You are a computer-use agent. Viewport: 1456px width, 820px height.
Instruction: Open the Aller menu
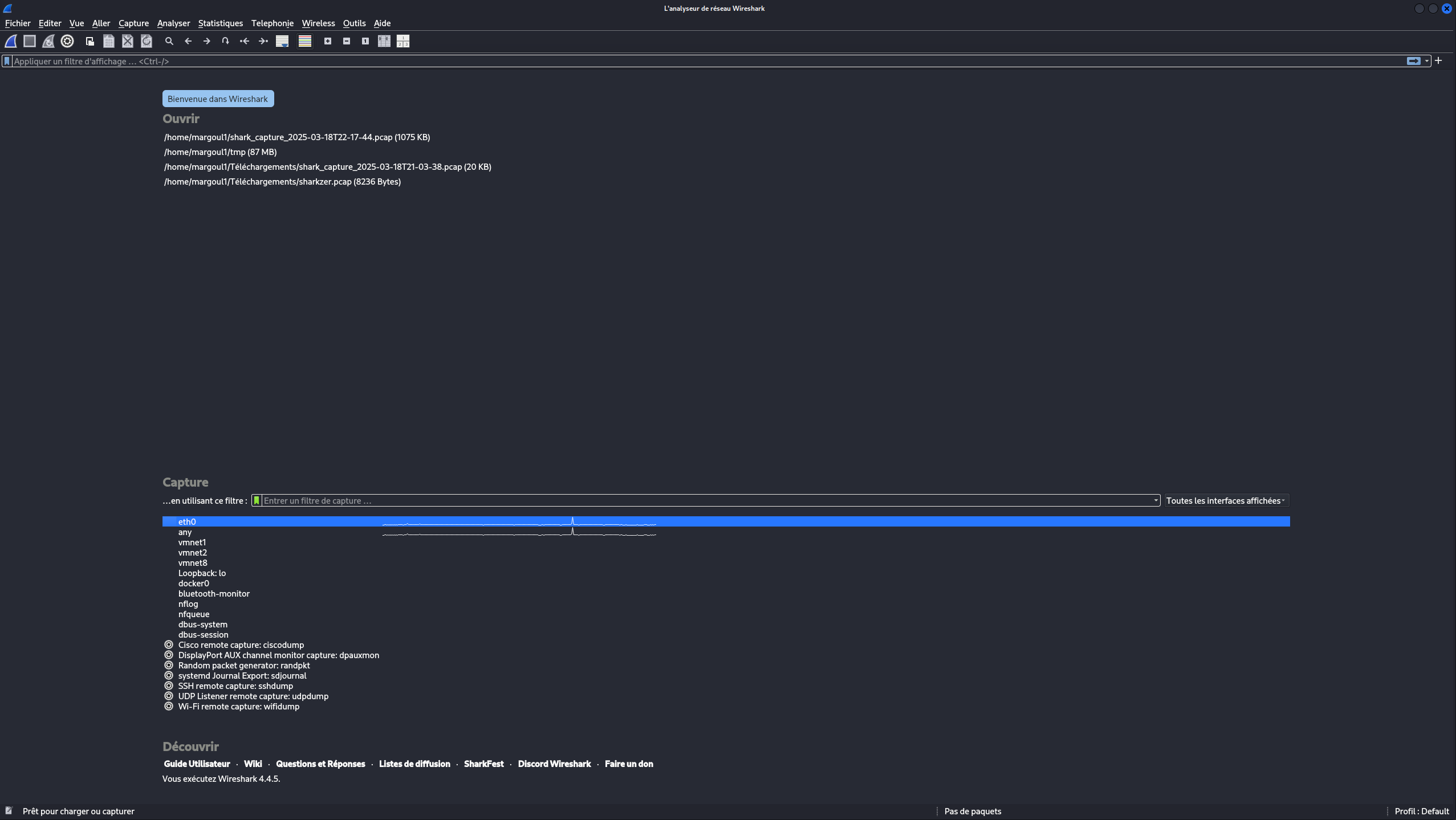pyautogui.click(x=101, y=23)
